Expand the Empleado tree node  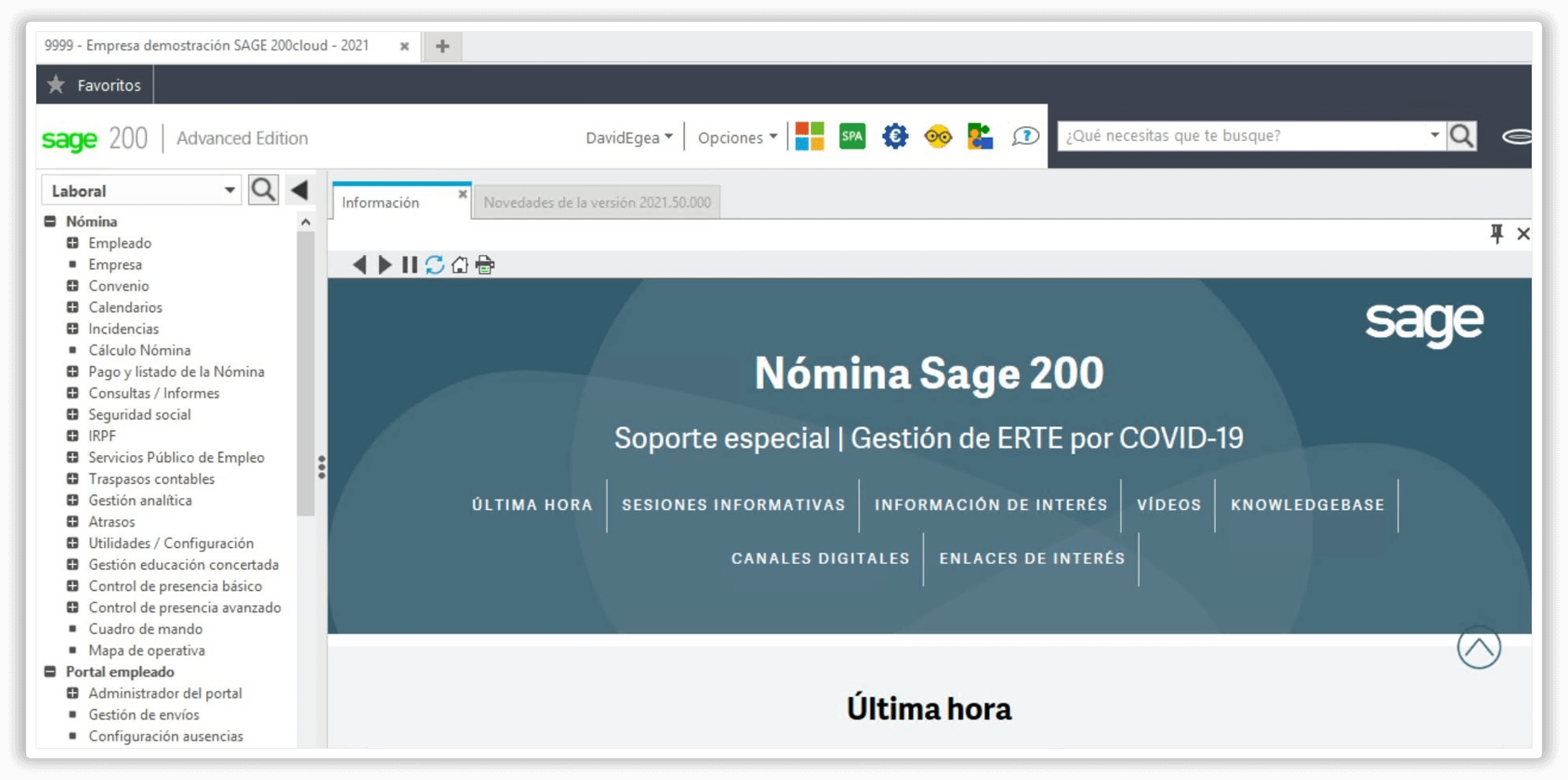point(73,243)
